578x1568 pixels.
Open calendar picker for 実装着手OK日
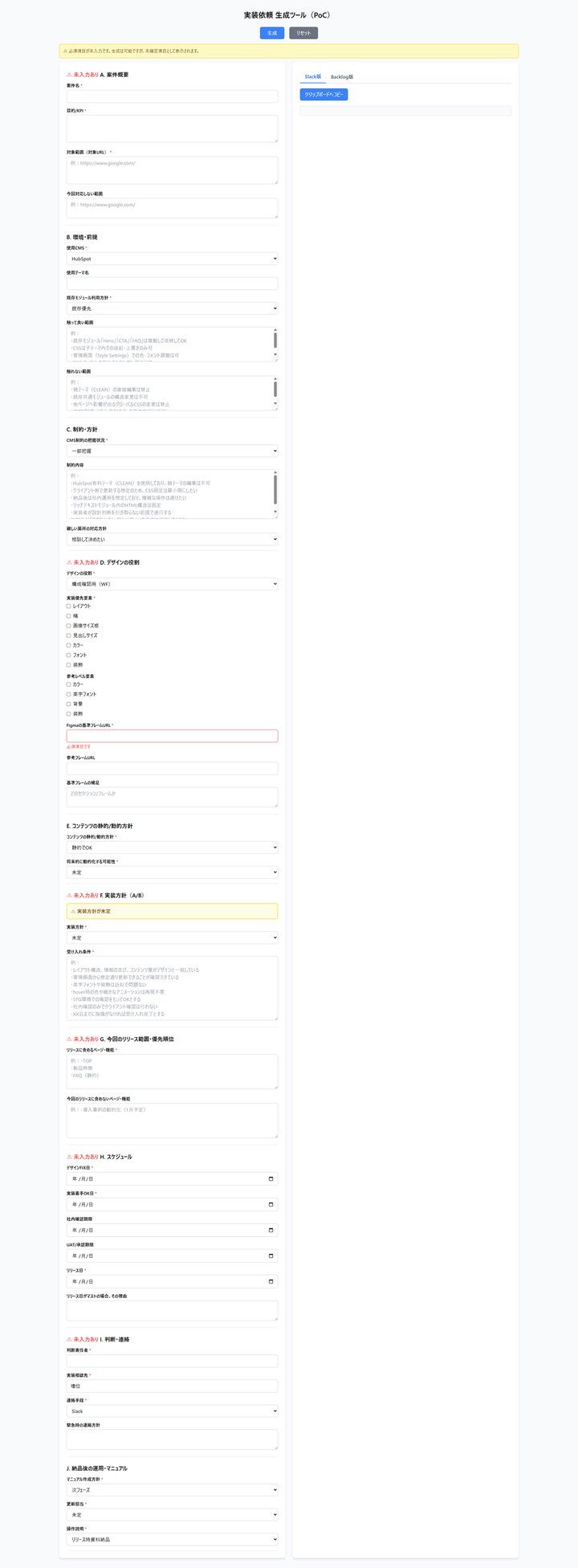coord(271,1205)
